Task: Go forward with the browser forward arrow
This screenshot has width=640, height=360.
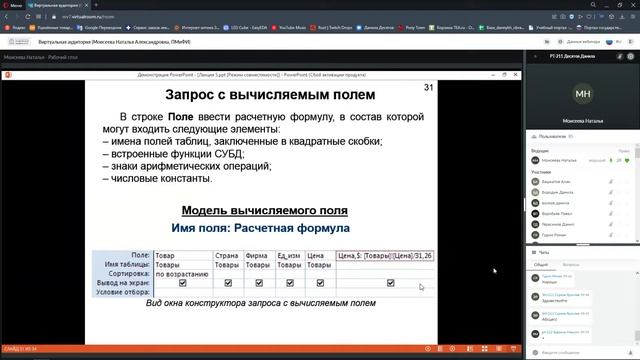Action: [x=17, y=17]
